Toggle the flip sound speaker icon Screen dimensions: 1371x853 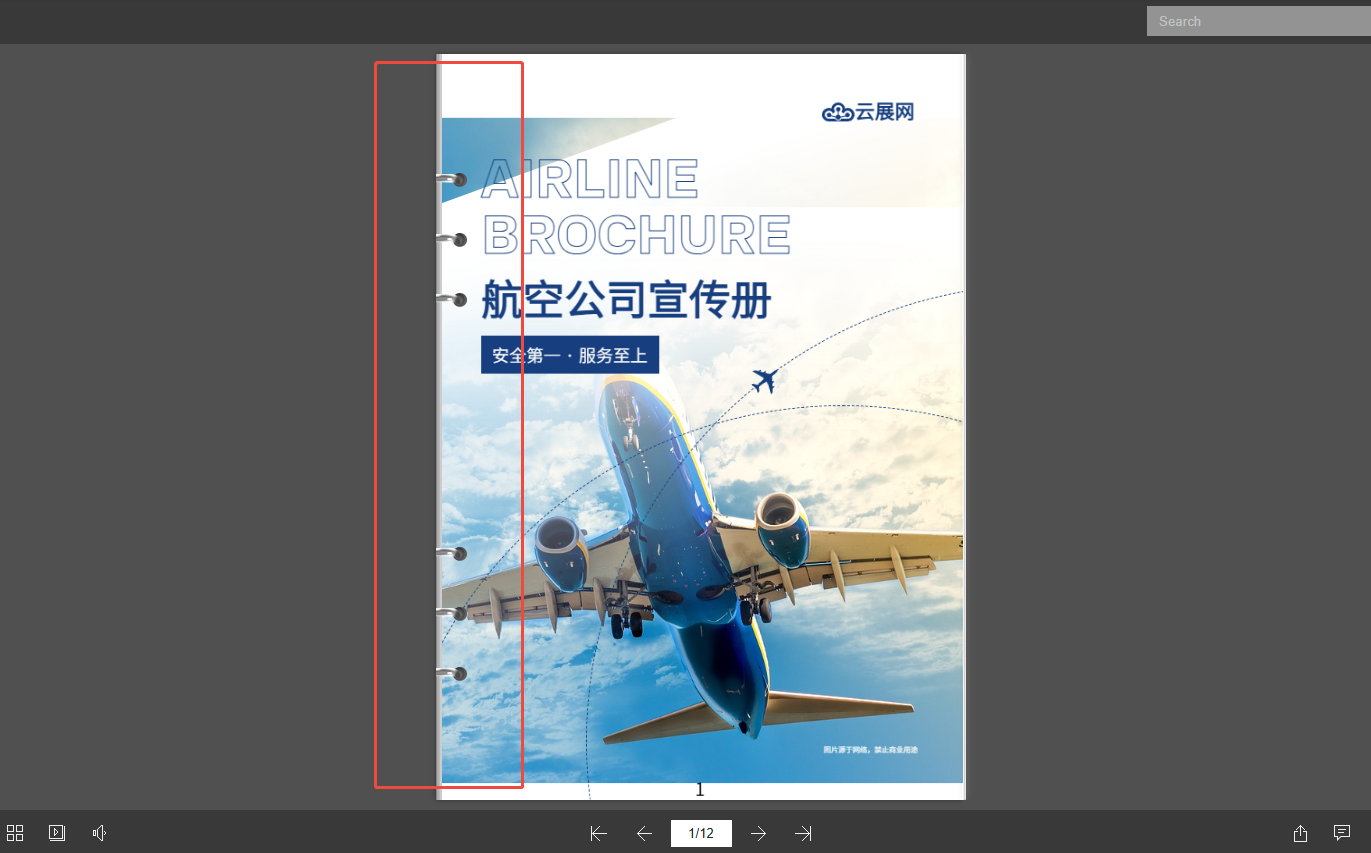99,833
